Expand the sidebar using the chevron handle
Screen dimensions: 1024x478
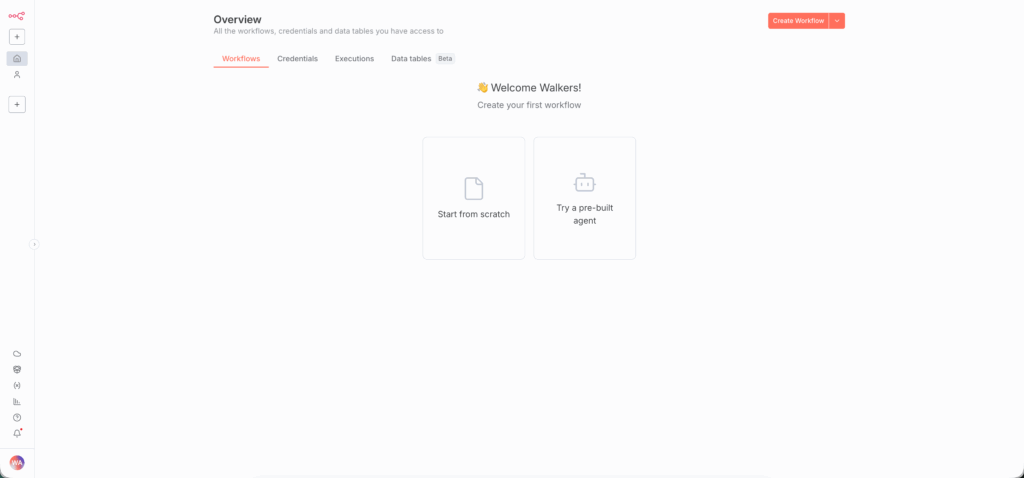[x=34, y=244]
